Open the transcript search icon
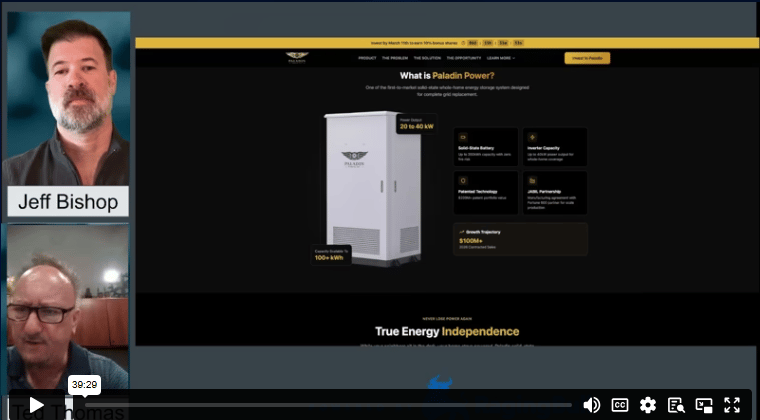Image resolution: width=760 pixels, height=420 pixels. tap(676, 405)
